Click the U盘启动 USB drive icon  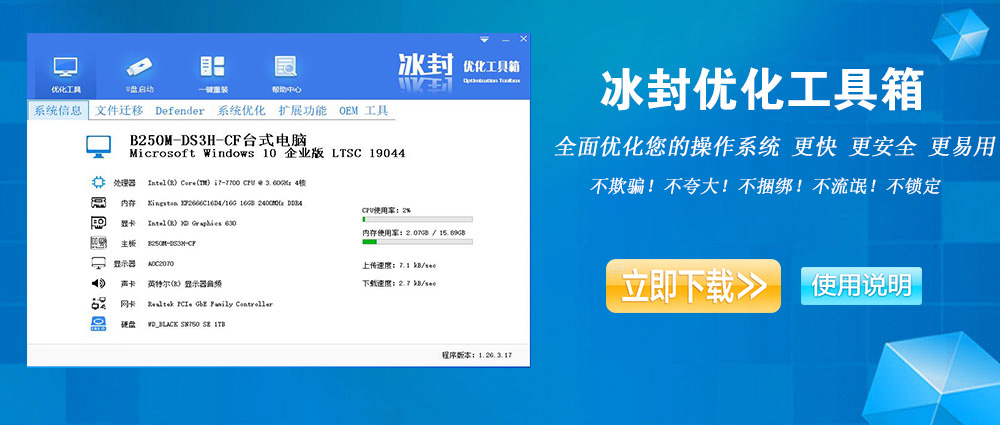coord(138,67)
